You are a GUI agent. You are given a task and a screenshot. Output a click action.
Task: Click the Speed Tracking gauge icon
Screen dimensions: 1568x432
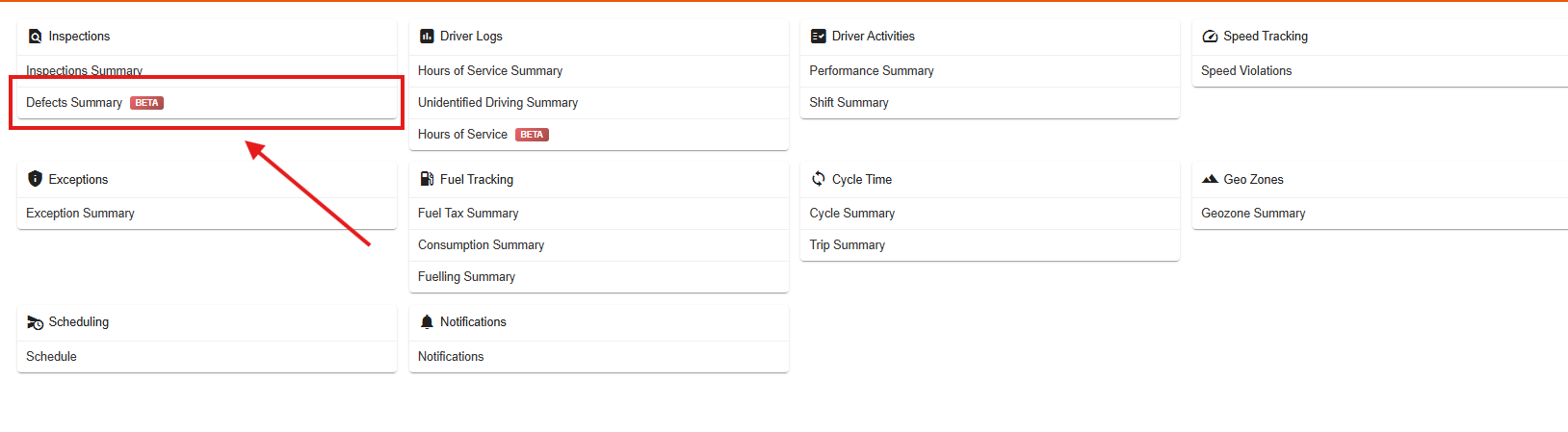coord(1210,37)
